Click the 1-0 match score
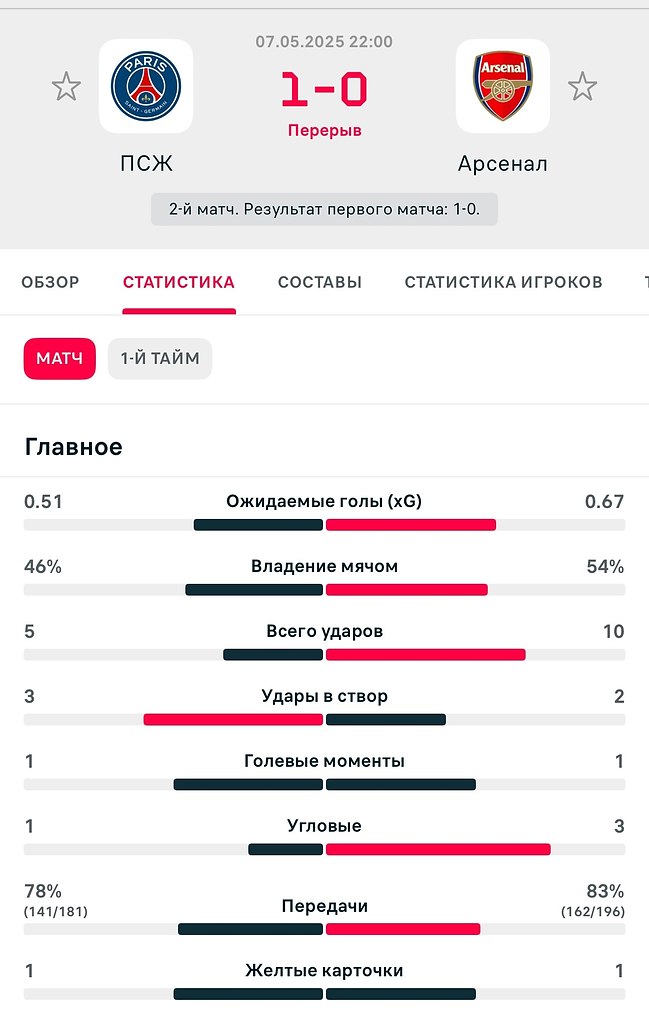Viewport: 649px width, 1024px height. tap(324, 89)
